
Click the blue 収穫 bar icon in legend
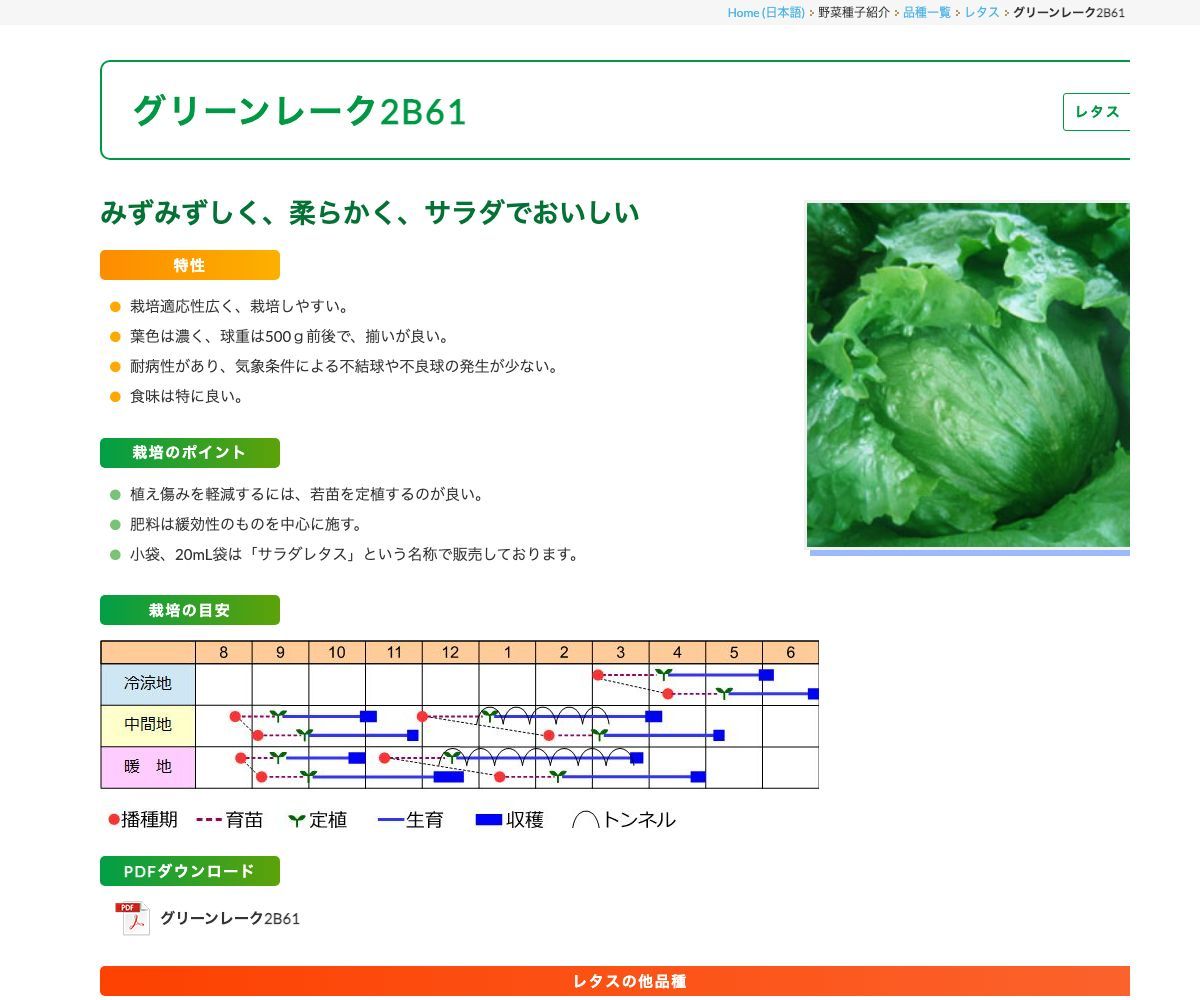(487, 819)
